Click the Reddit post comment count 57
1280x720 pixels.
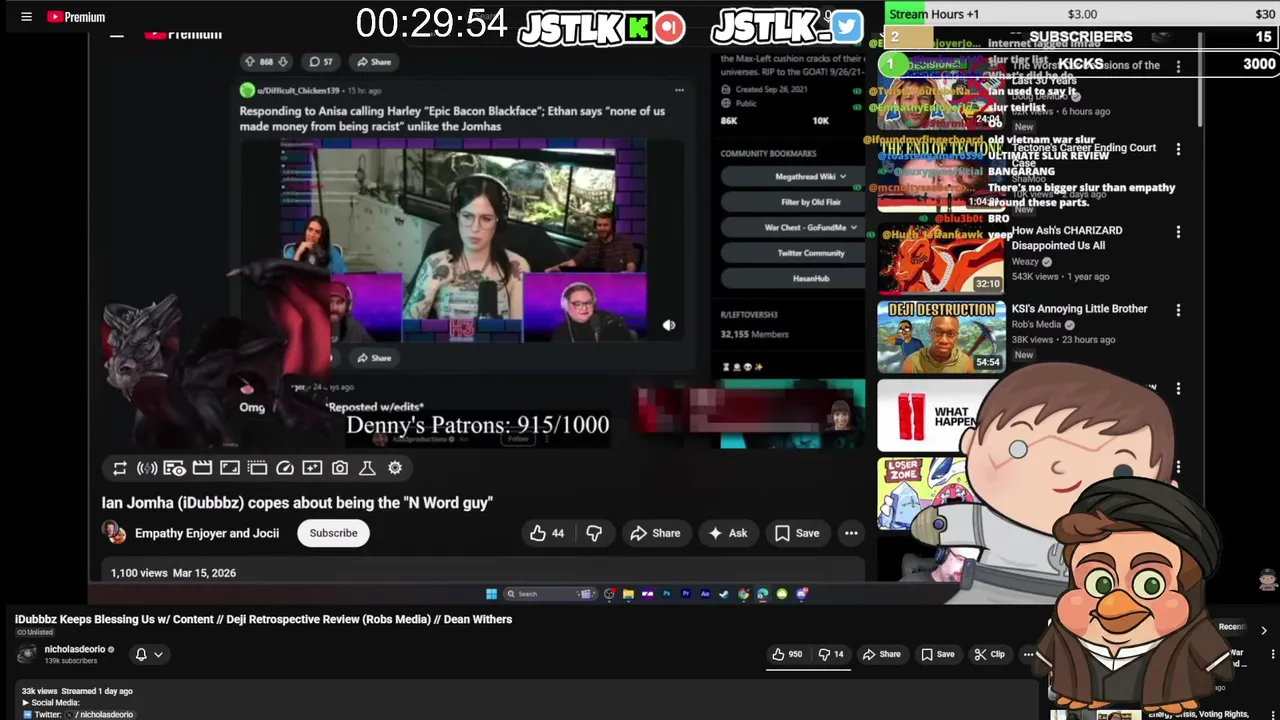pyautogui.click(x=321, y=62)
